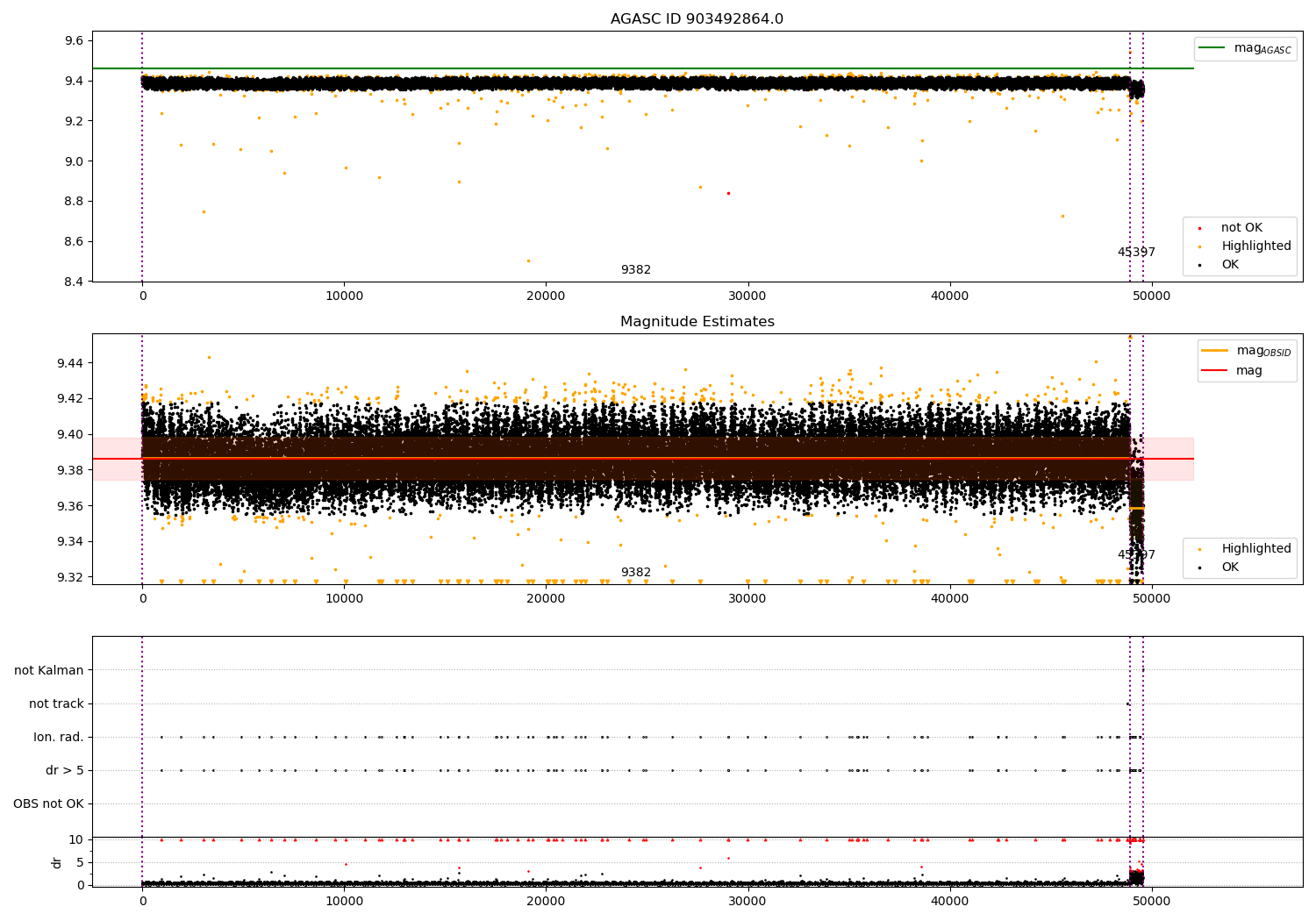Click the 10000 x-tick under the bottom plot

pyautogui.click(x=344, y=902)
